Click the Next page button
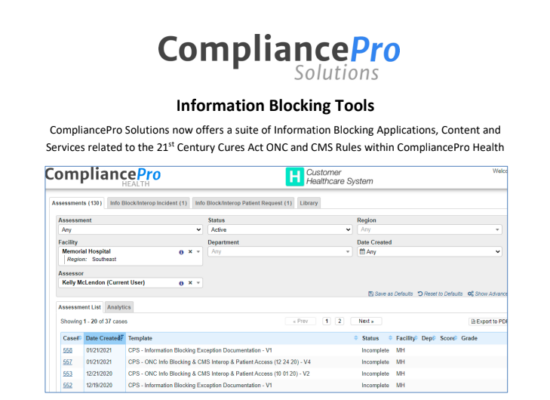 tap(366, 321)
